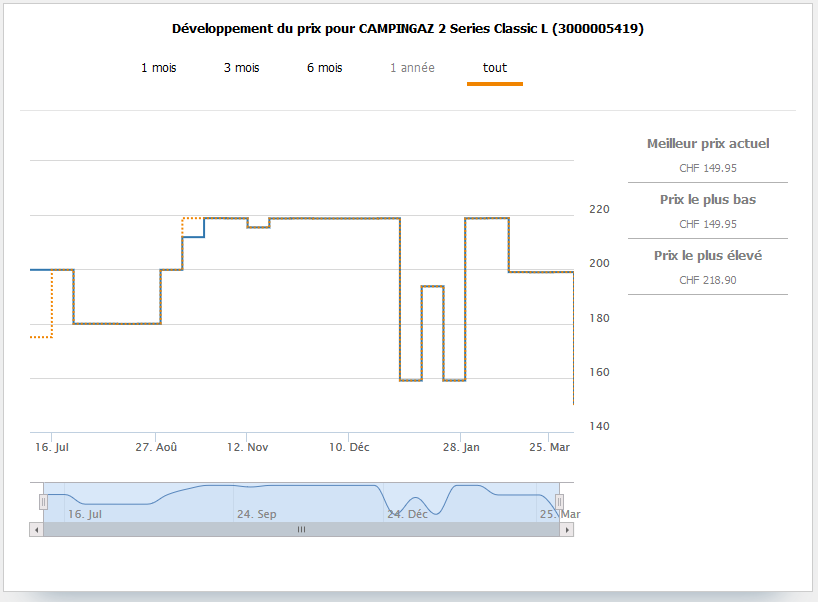
Task: Click the right navigator range handle
Action: [x=559, y=502]
